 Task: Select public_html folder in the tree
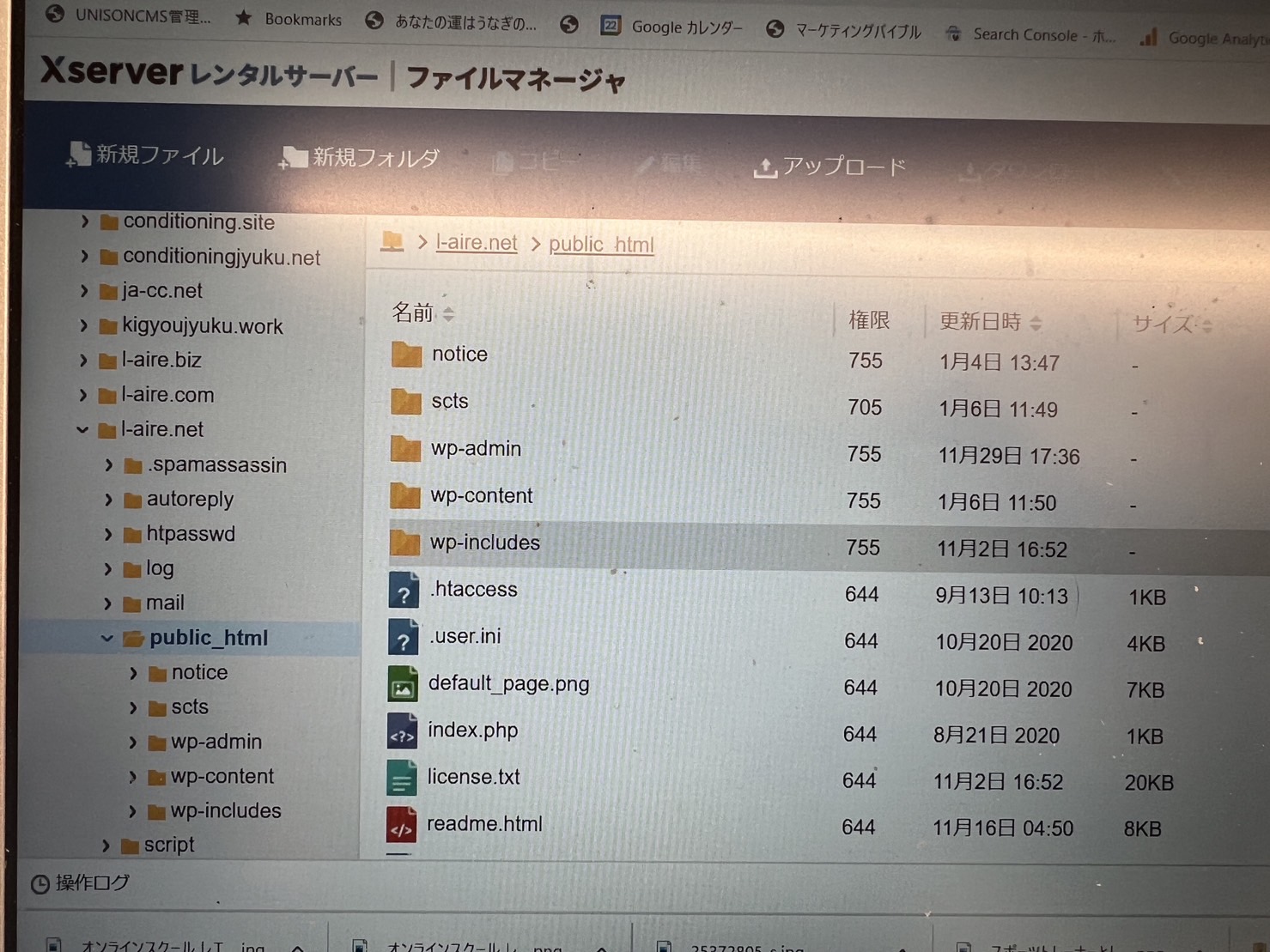click(208, 638)
